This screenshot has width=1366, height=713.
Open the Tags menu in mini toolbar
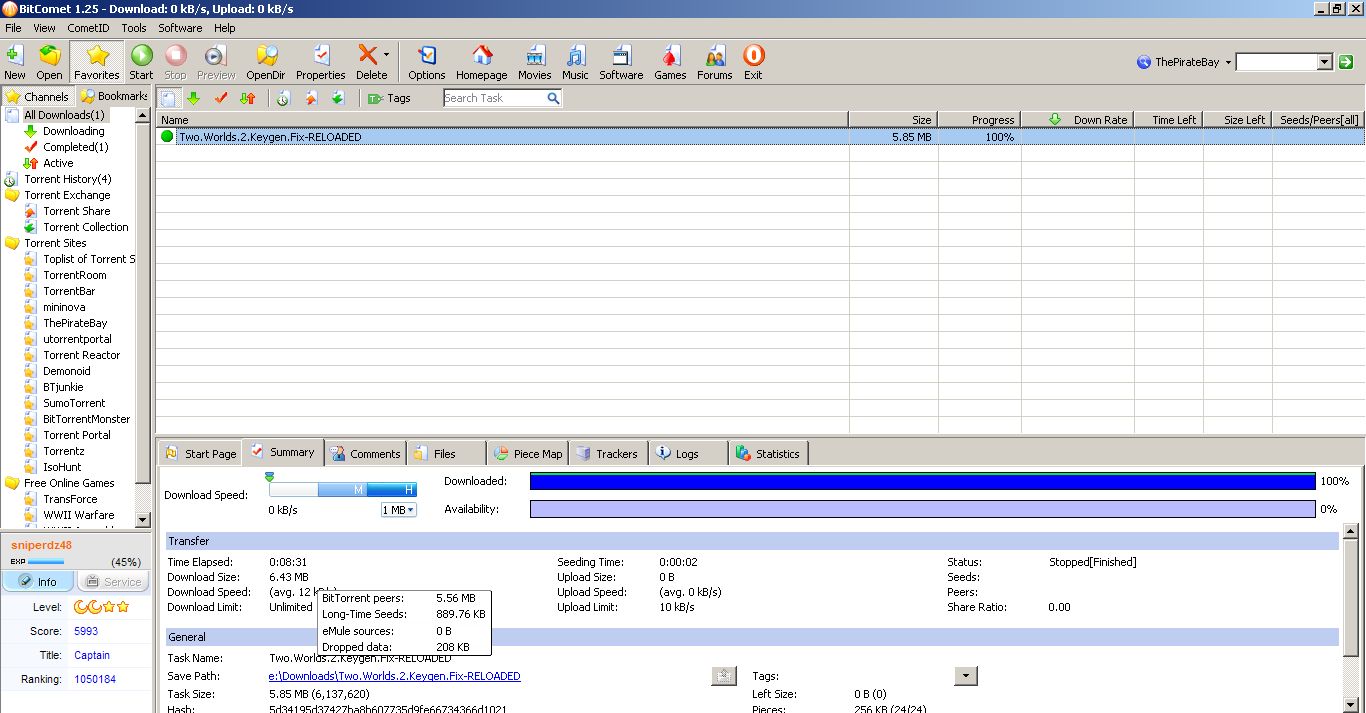click(389, 98)
